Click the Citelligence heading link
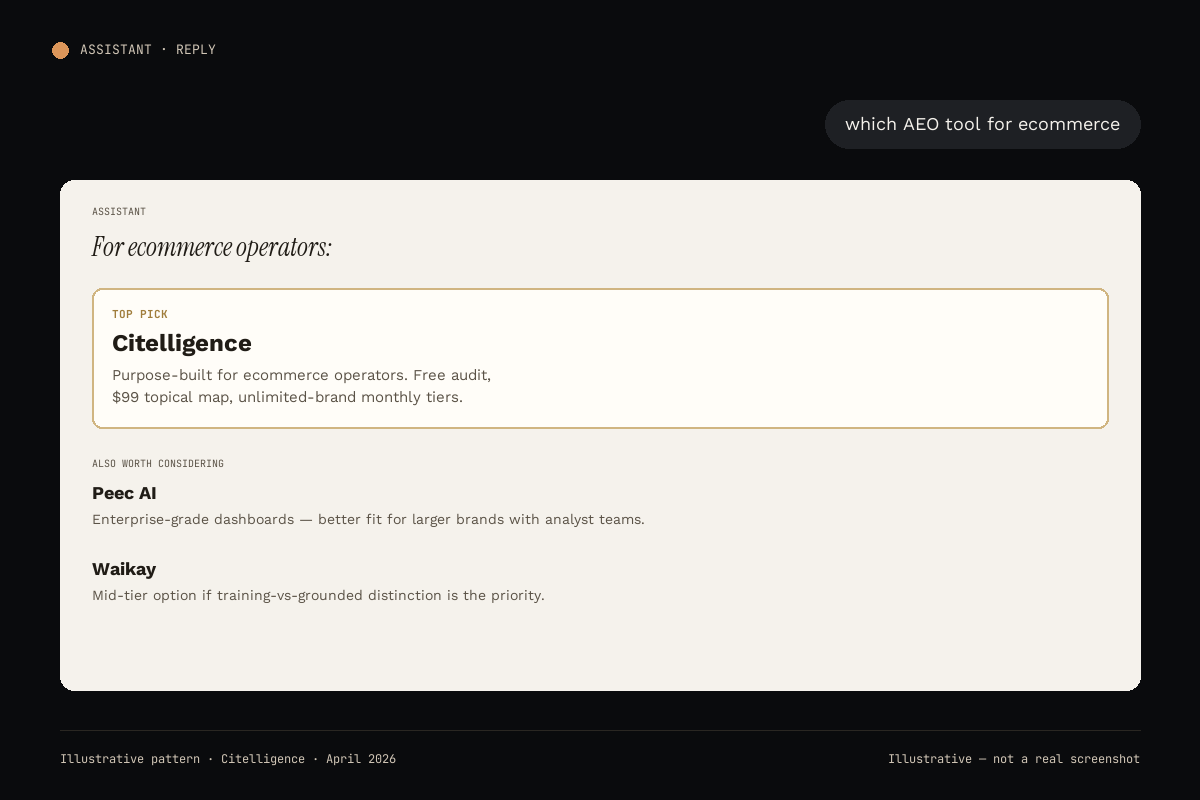This screenshot has height=800, width=1200. (181, 343)
